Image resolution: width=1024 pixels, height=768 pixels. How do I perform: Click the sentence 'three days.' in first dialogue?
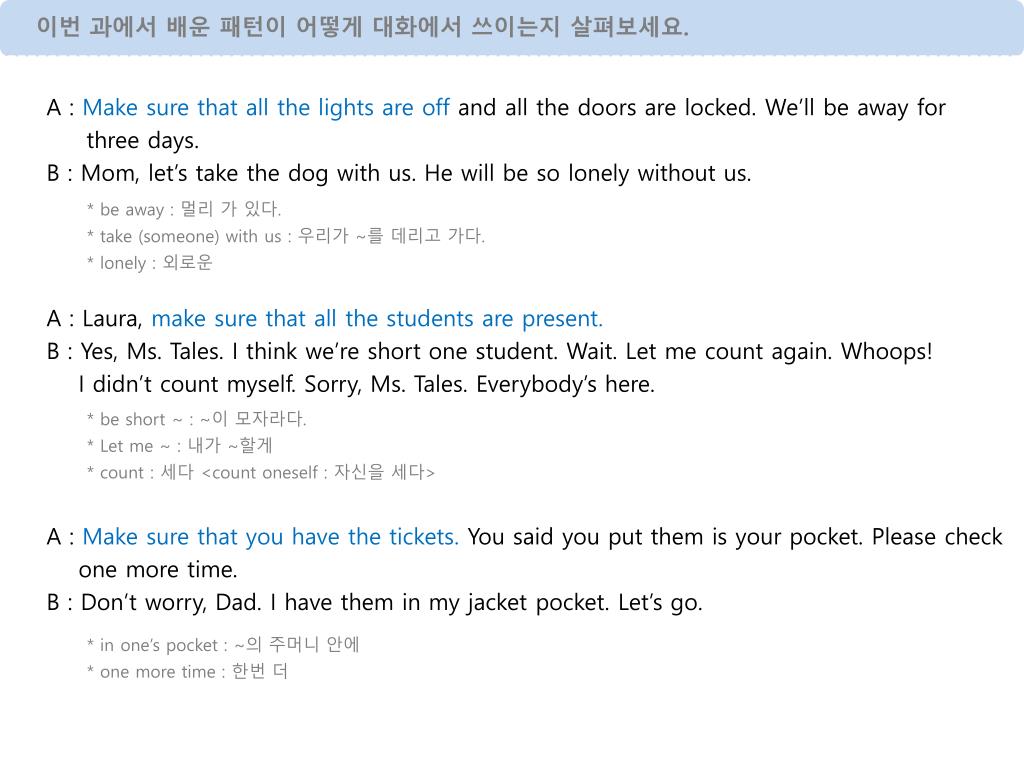click(x=142, y=141)
